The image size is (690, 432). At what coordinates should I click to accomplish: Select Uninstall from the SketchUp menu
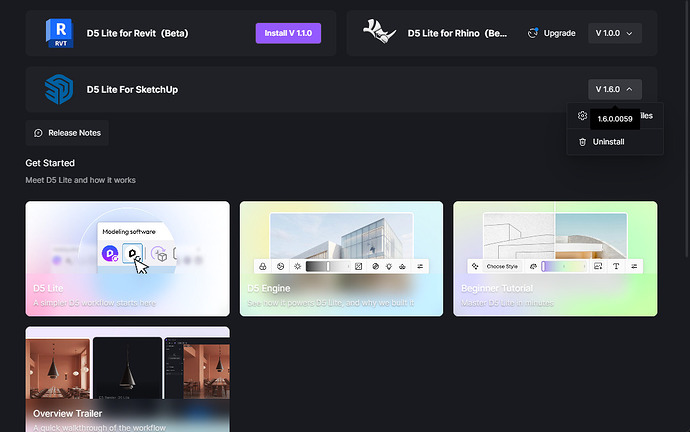(x=615, y=142)
